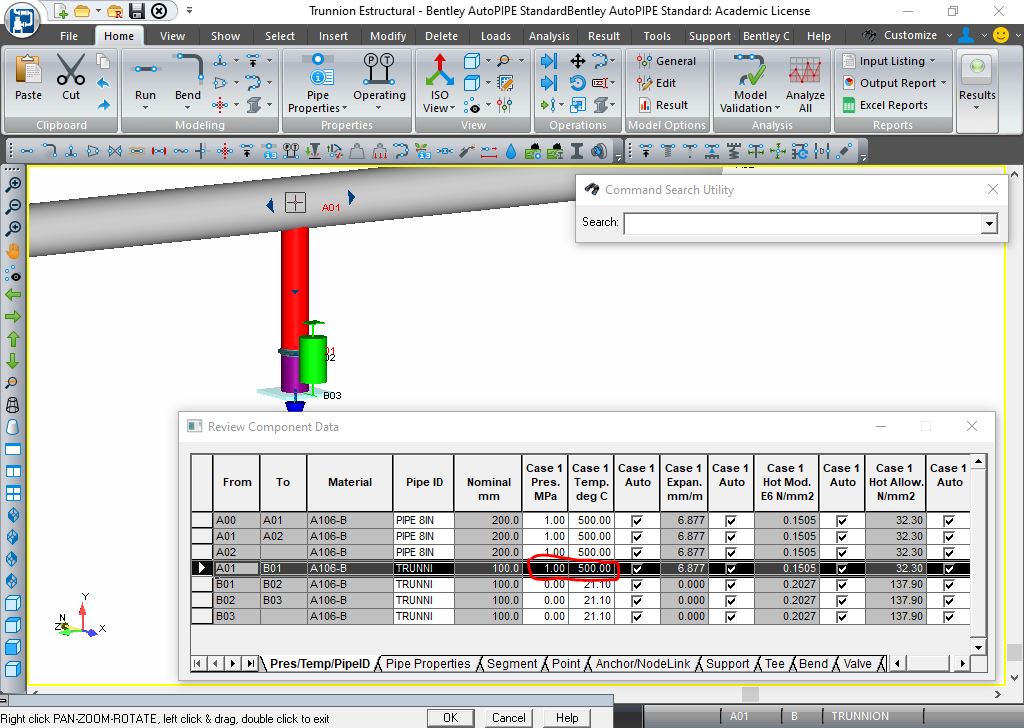Image resolution: width=1024 pixels, height=728 pixels.
Task: Expand the Output Report dropdown
Action: [x=944, y=83]
